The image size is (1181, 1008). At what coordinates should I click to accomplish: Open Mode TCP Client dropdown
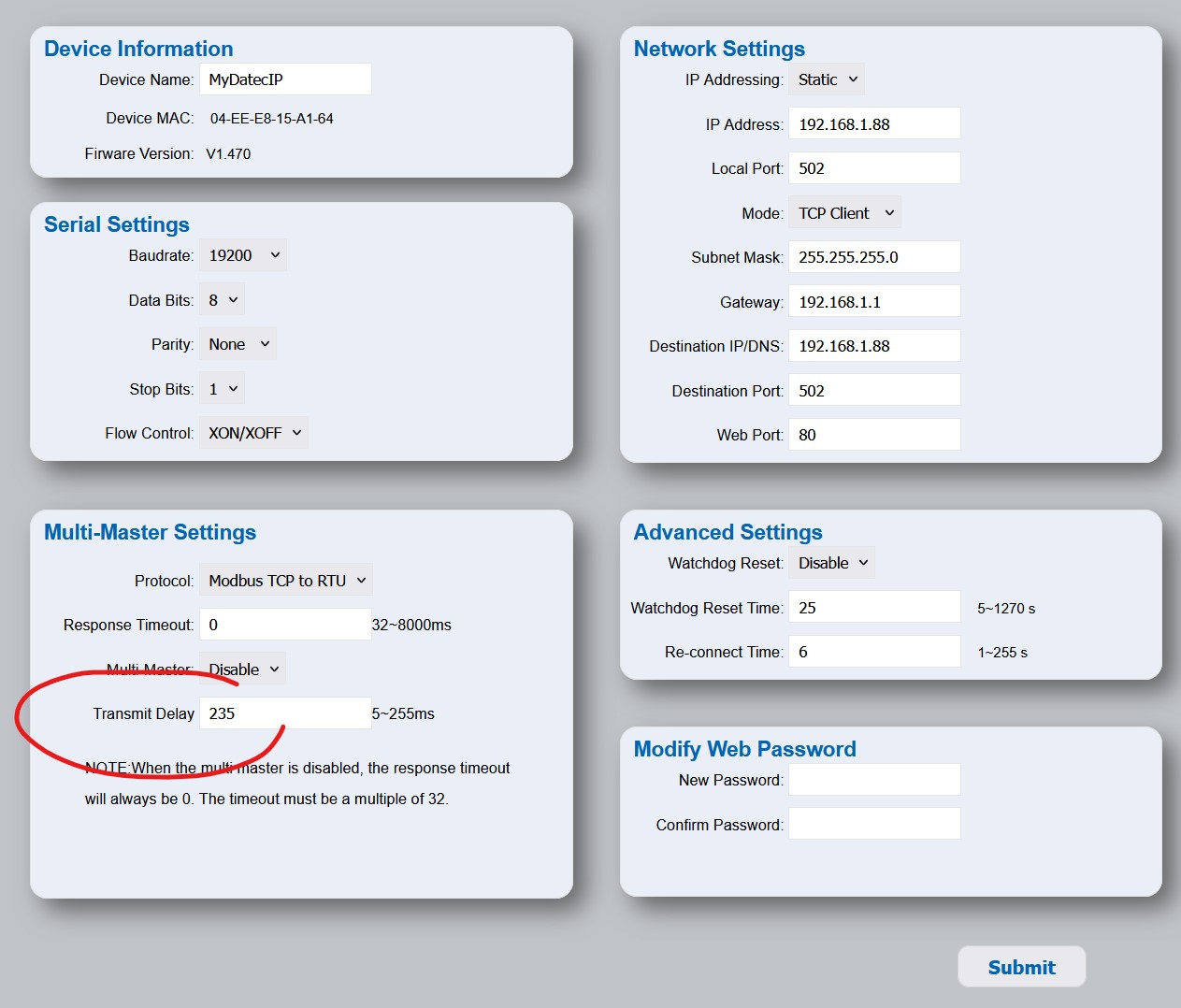click(x=845, y=213)
